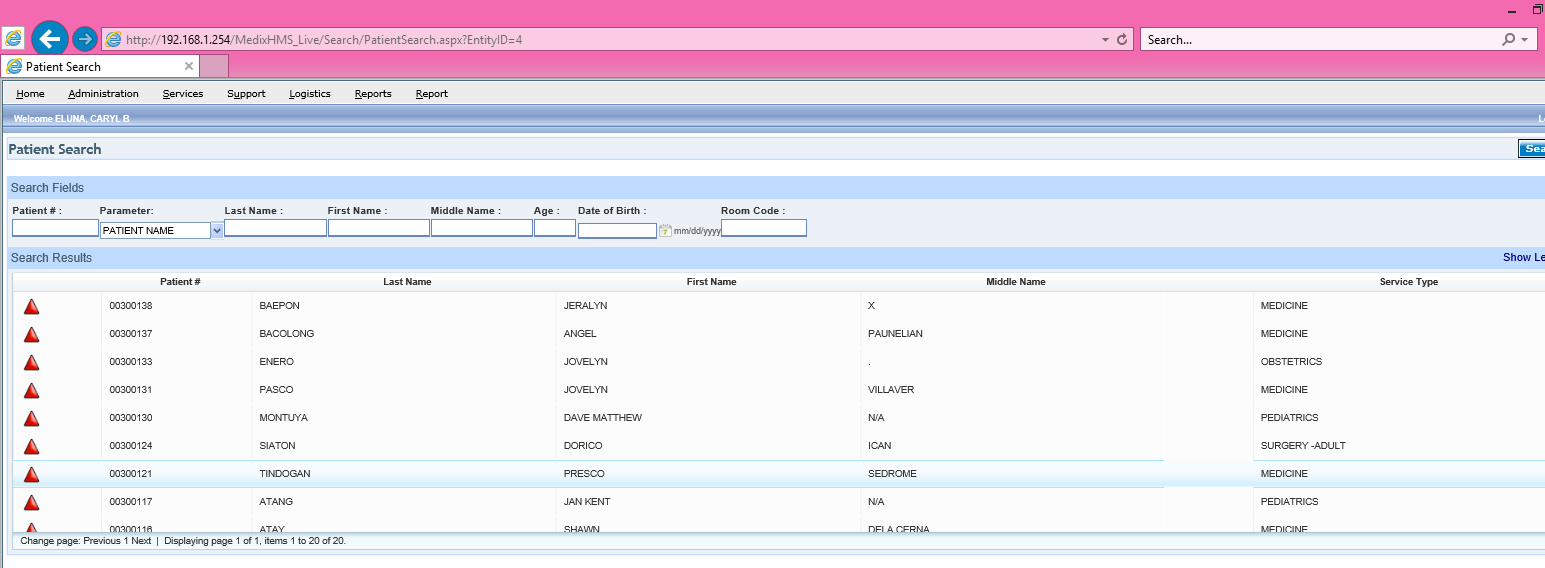The height and width of the screenshot is (568, 1545).
Task: Click the Age input field
Action: point(555,228)
